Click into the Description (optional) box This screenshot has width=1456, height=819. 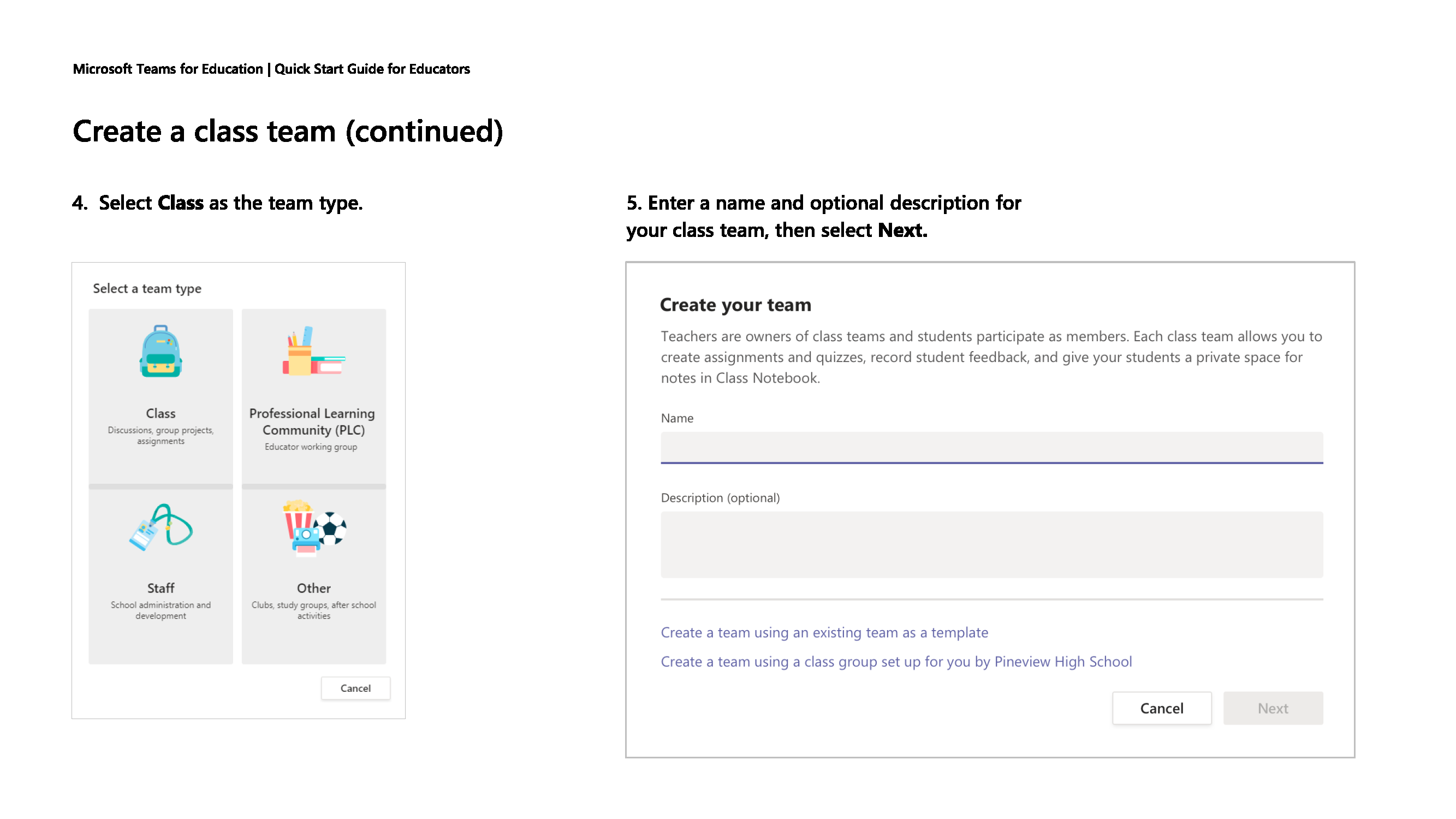[x=991, y=544]
